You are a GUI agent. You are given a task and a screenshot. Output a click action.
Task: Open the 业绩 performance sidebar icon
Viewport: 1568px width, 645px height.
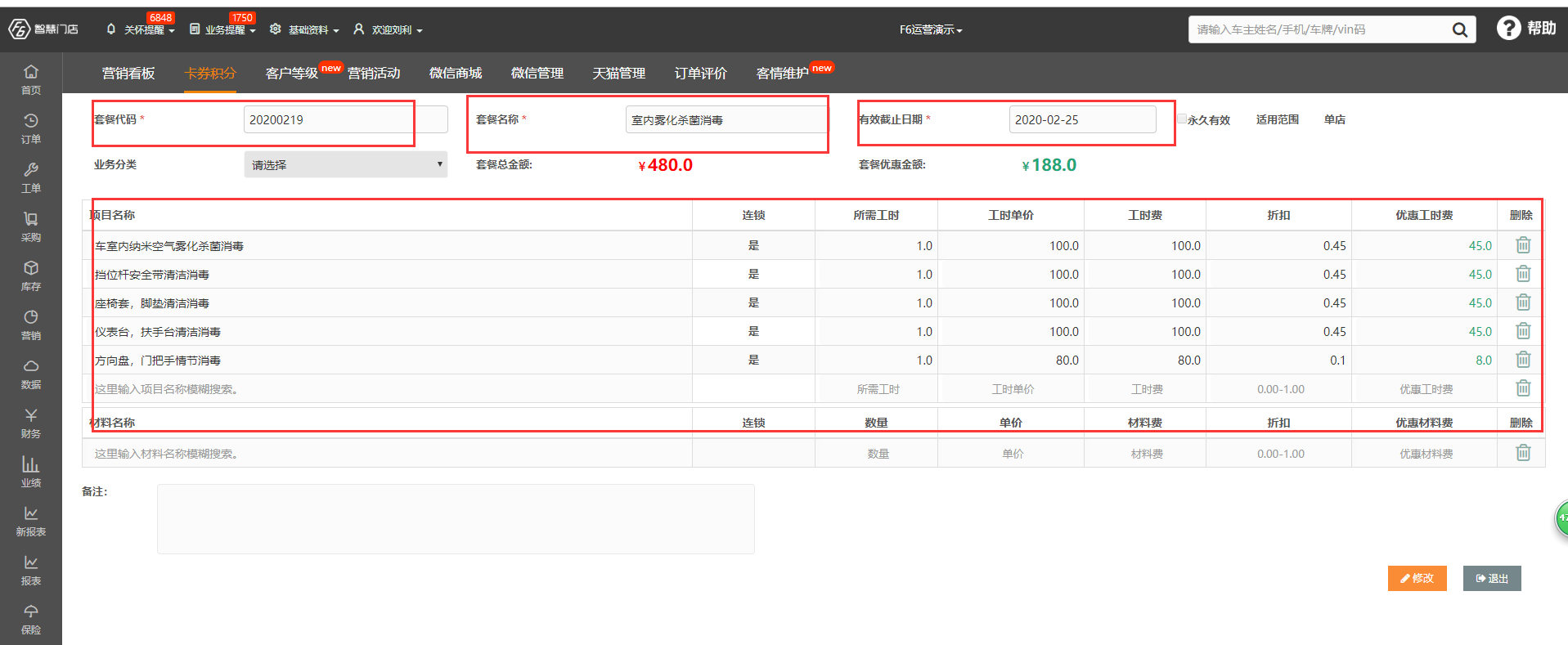(x=31, y=472)
